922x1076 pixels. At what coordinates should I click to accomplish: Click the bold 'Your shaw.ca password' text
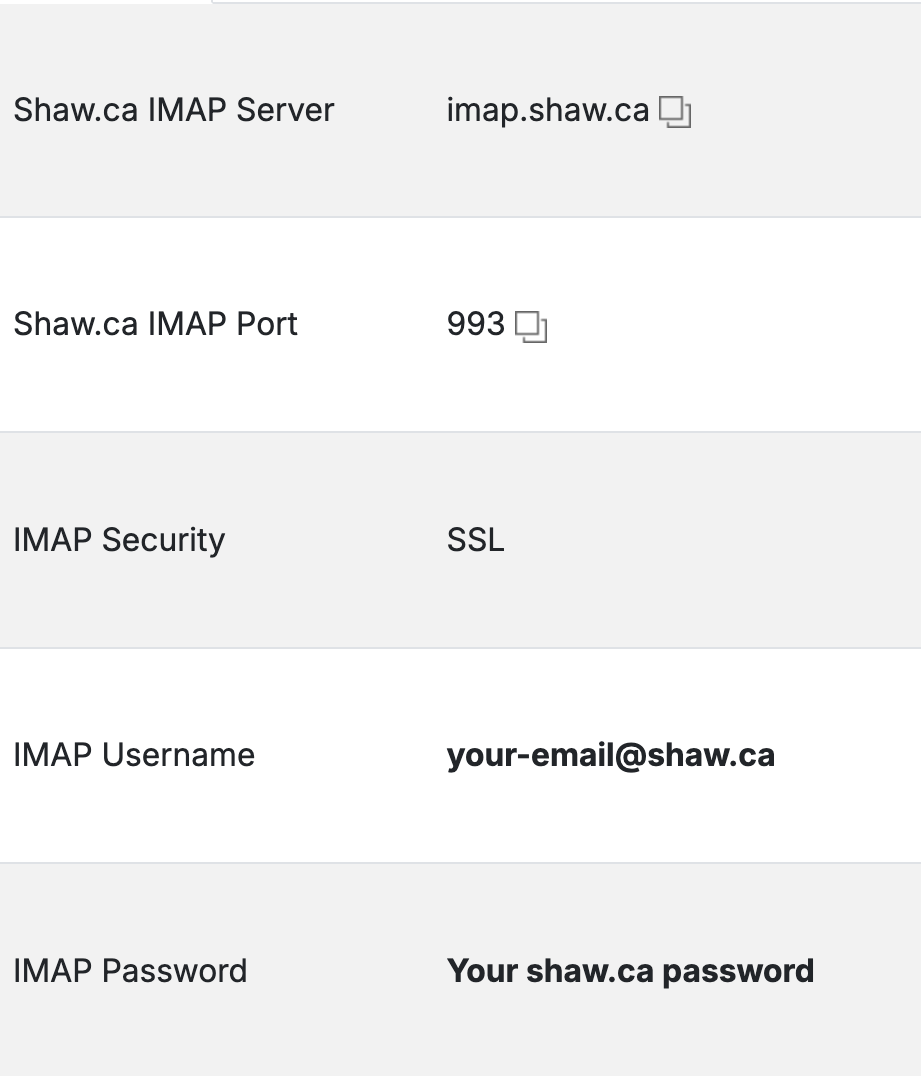point(630,972)
